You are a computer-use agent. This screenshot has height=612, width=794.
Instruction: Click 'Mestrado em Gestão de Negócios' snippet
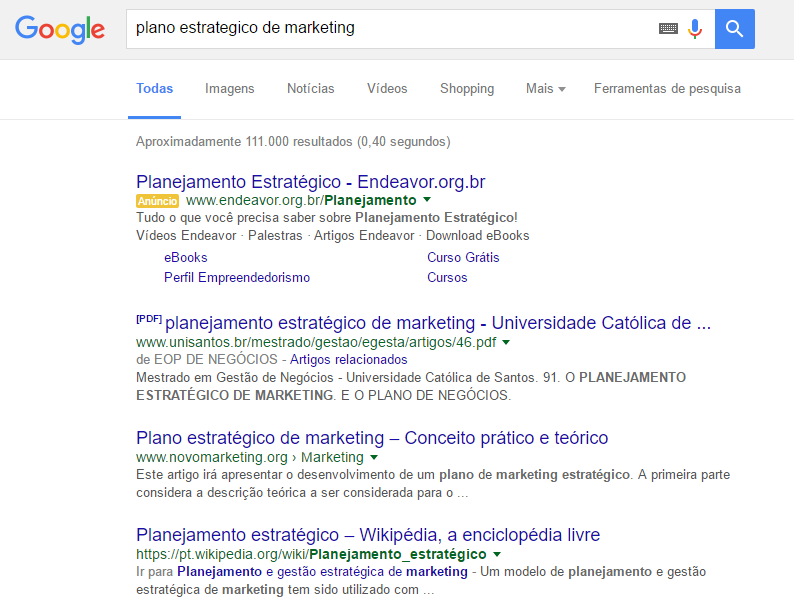pyautogui.click(x=411, y=386)
